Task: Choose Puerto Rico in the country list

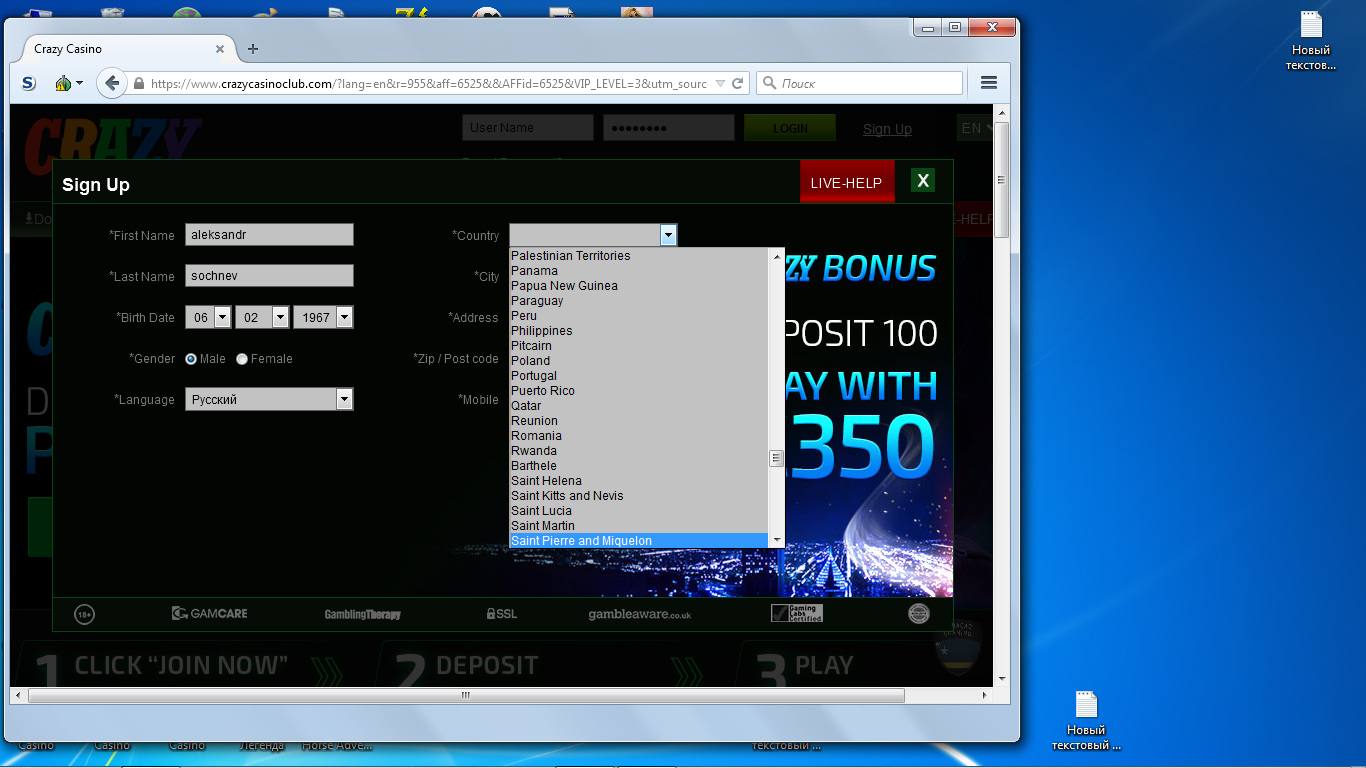Action: tap(639, 391)
